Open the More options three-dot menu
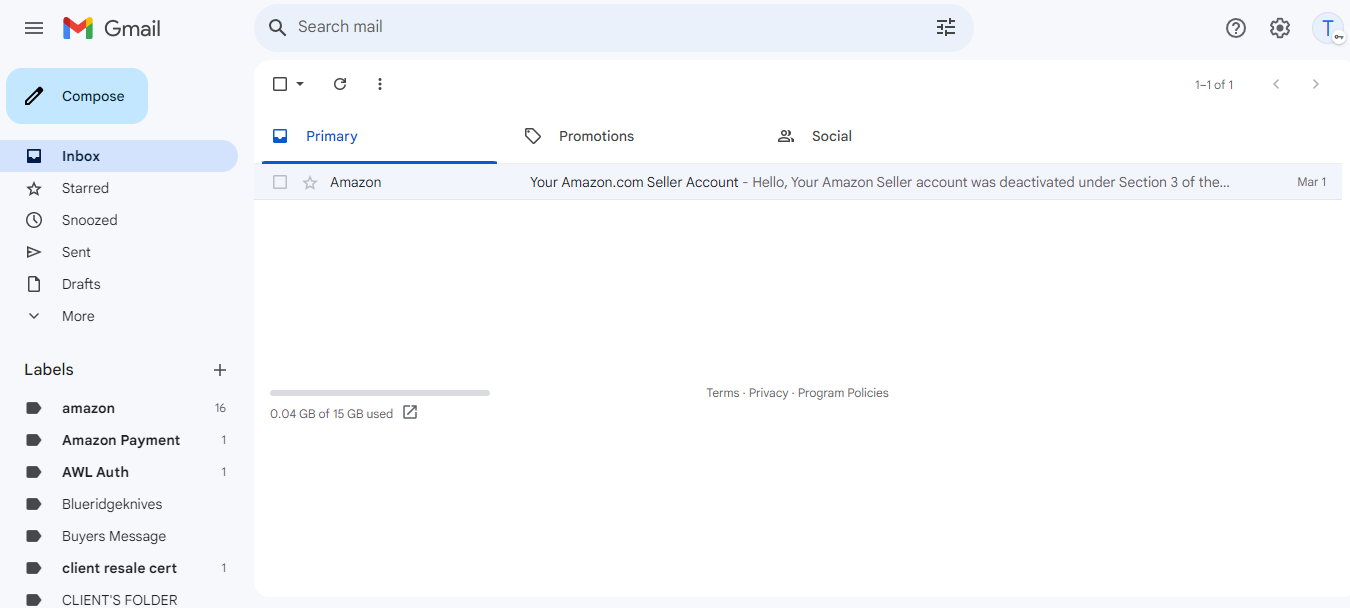Viewport: 1350px width, 608px height. tap(380, 84)
